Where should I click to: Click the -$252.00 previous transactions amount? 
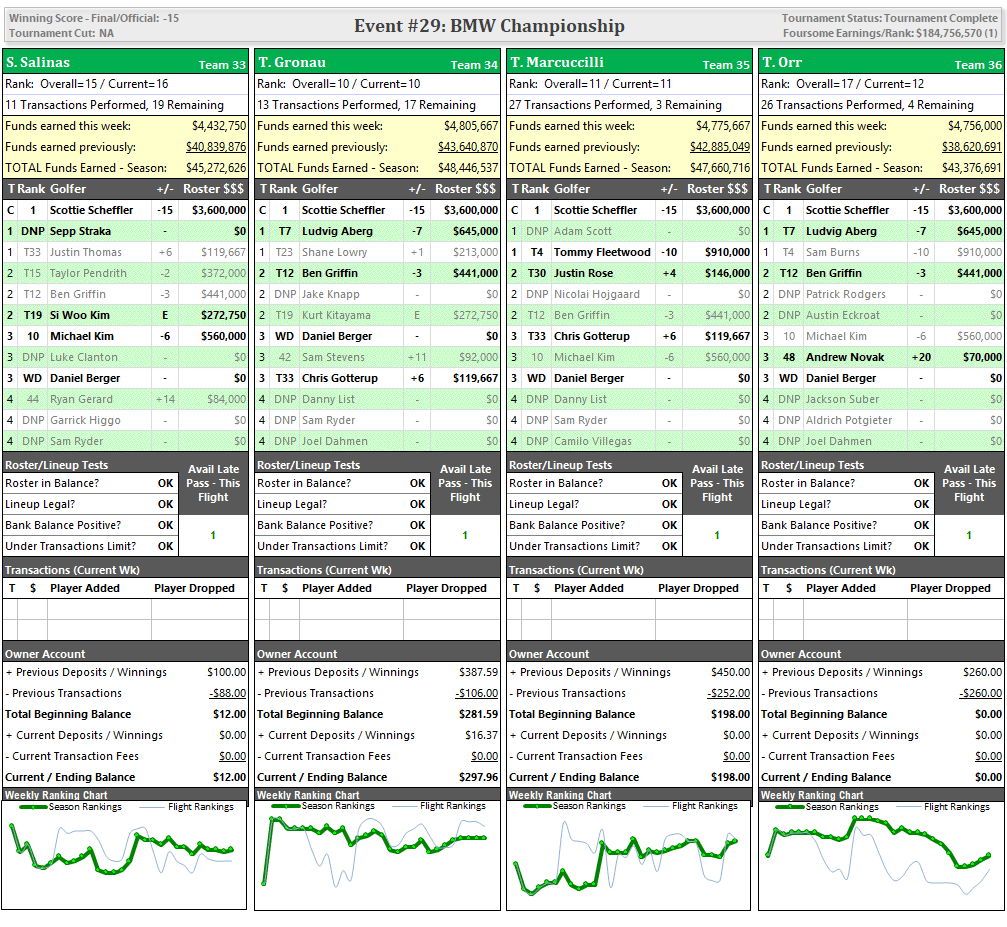click(729, 693)
